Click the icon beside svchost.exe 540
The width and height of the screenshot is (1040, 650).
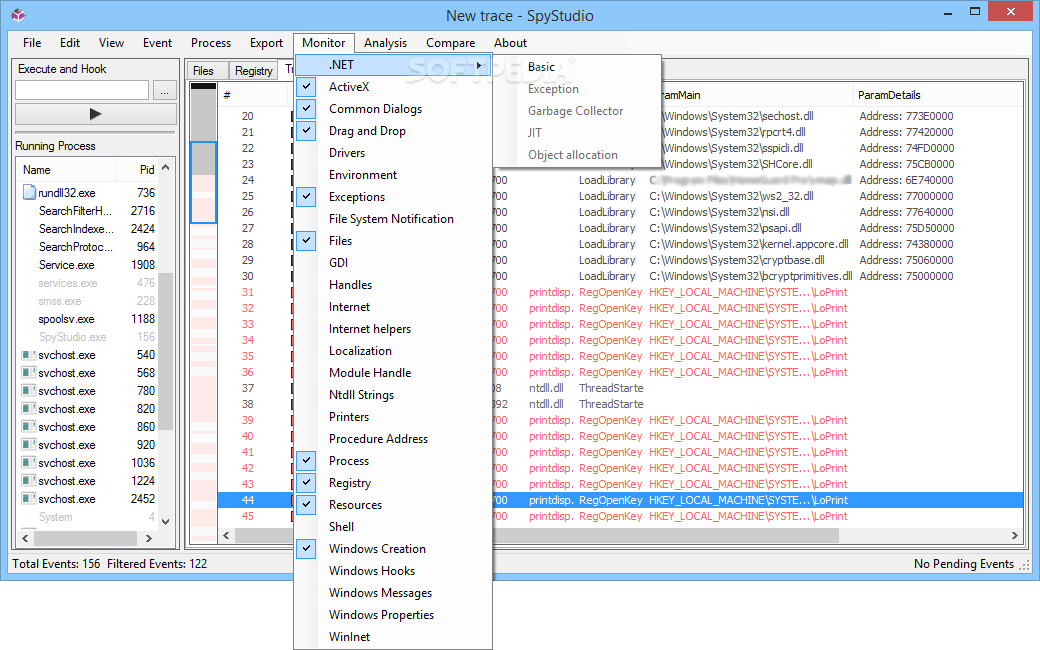29,355
